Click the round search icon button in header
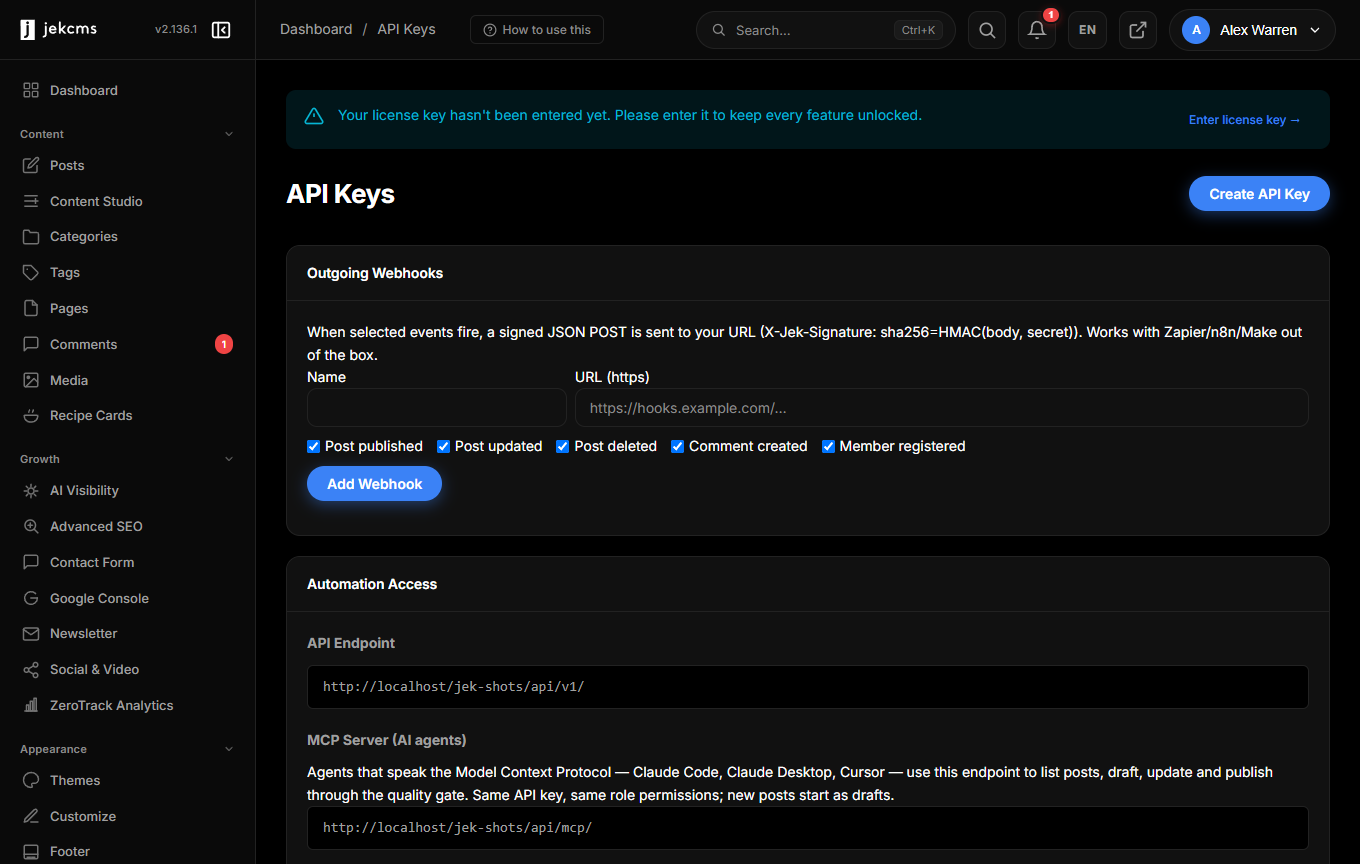 click(x=987, y=30)
